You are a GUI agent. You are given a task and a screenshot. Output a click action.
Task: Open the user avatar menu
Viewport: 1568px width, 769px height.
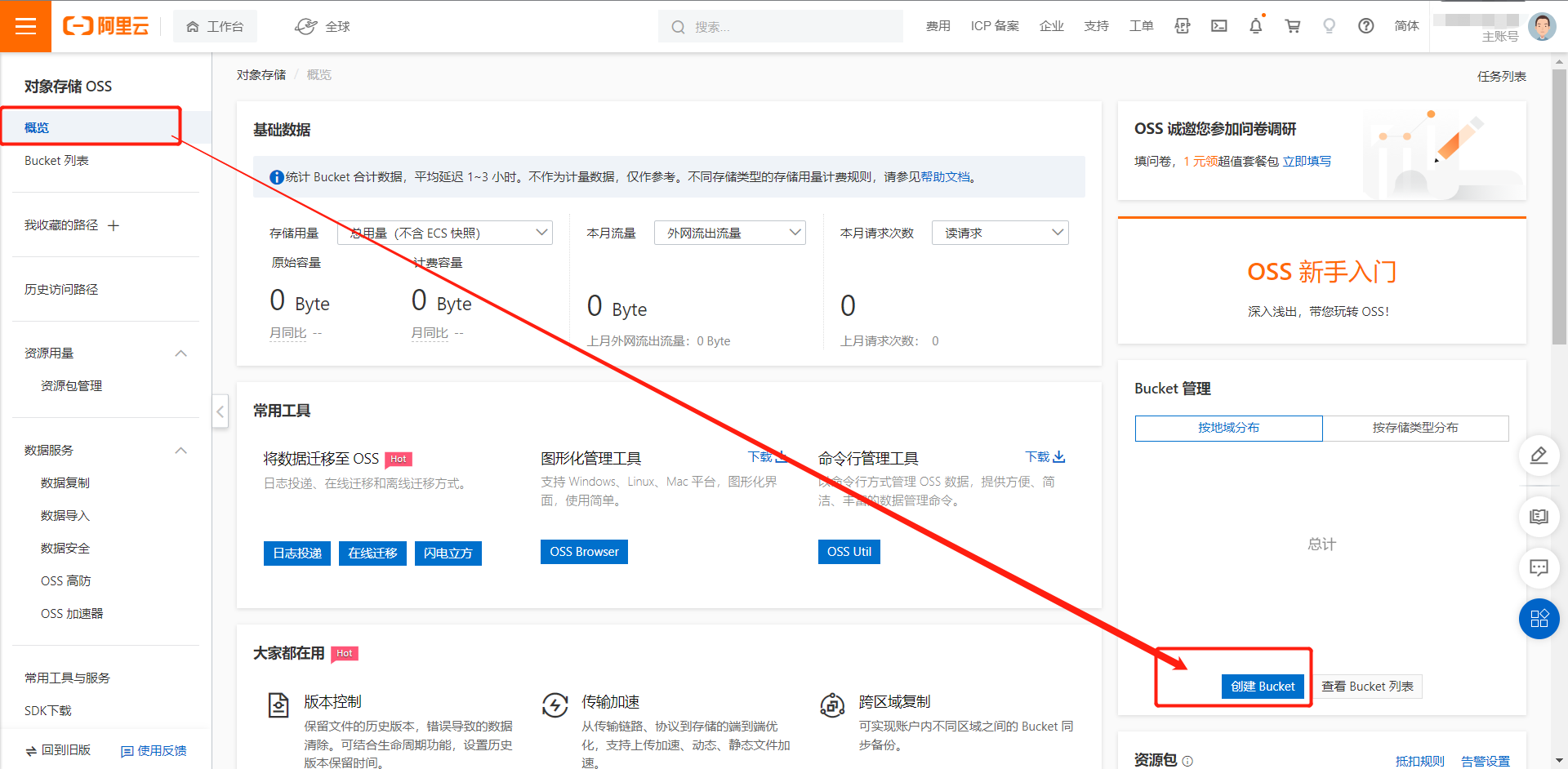point(1542,26)
